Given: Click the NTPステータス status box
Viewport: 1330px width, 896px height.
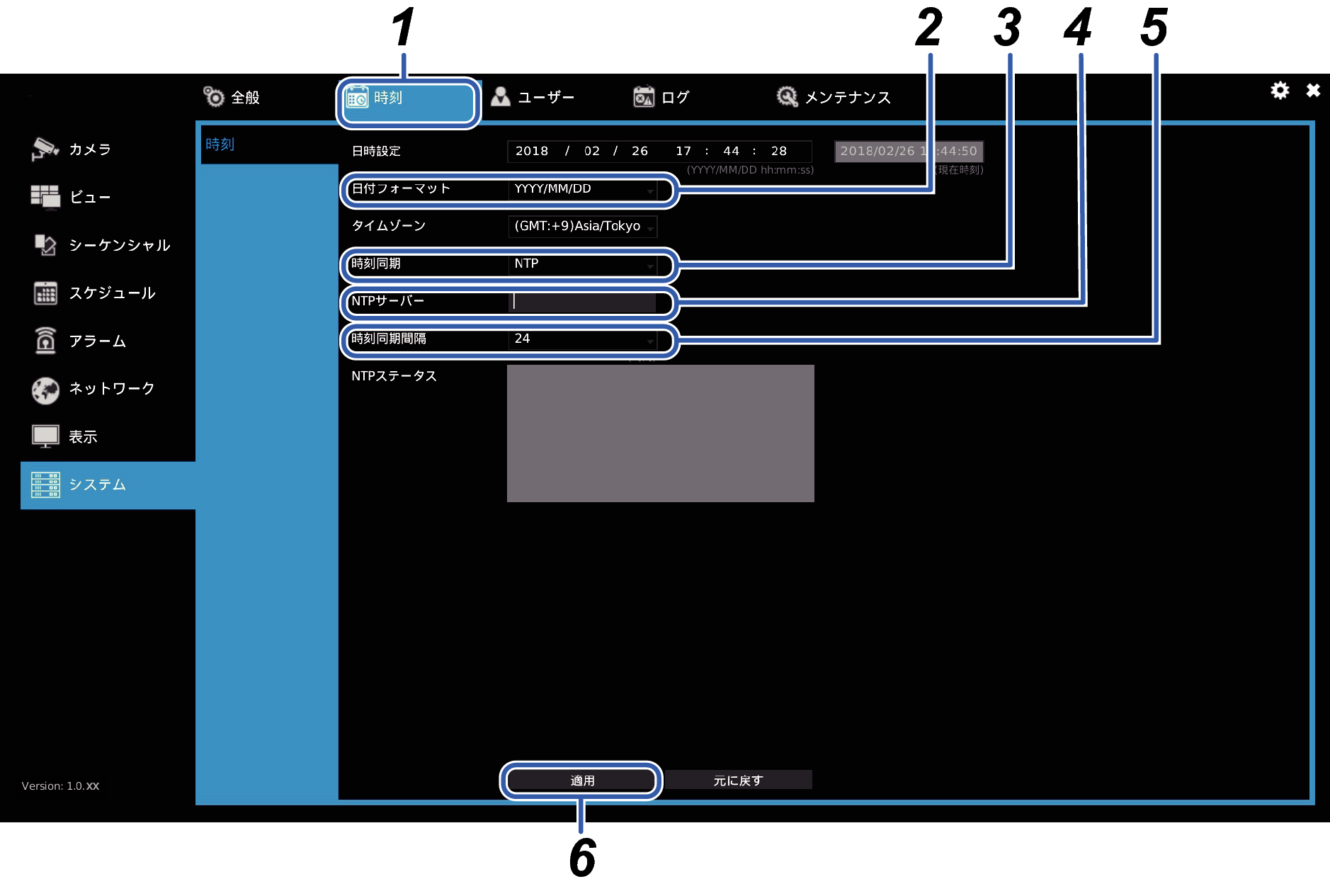Looking at the screenshot, I should coord(661,433).
